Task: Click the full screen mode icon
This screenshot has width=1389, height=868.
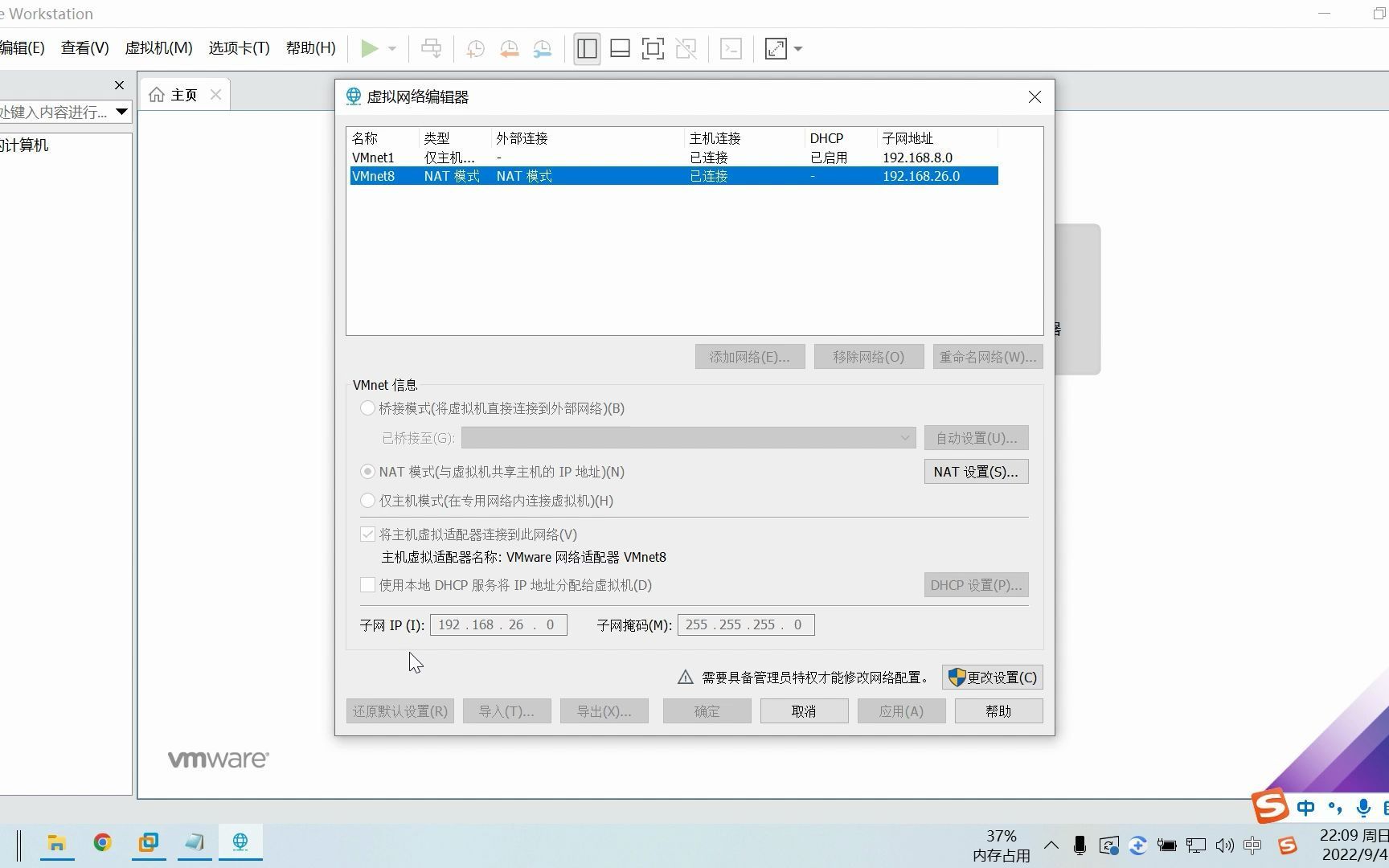Action: coord(653,49)
